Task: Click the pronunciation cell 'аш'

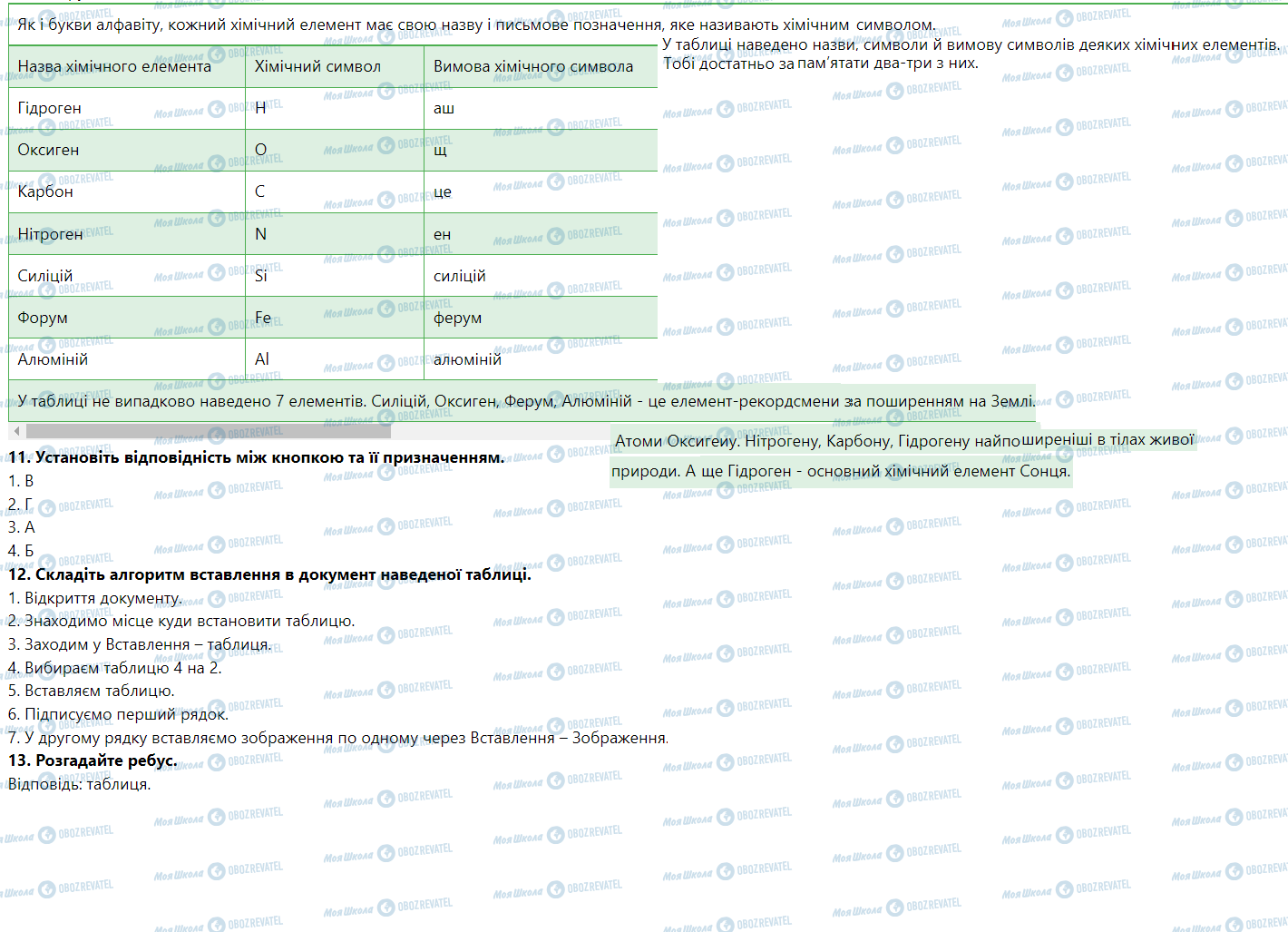Action: pyautogui.click(x=541, y=108)
